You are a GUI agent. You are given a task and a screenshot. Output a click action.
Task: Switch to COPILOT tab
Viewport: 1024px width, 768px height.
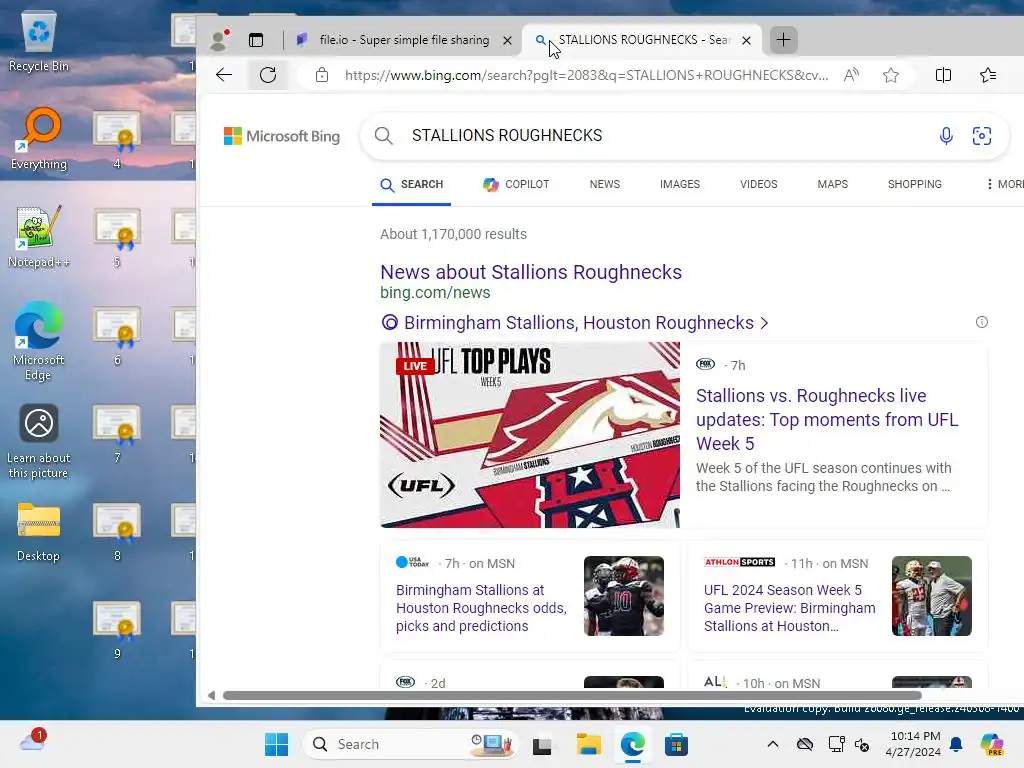tap(516, 184)
